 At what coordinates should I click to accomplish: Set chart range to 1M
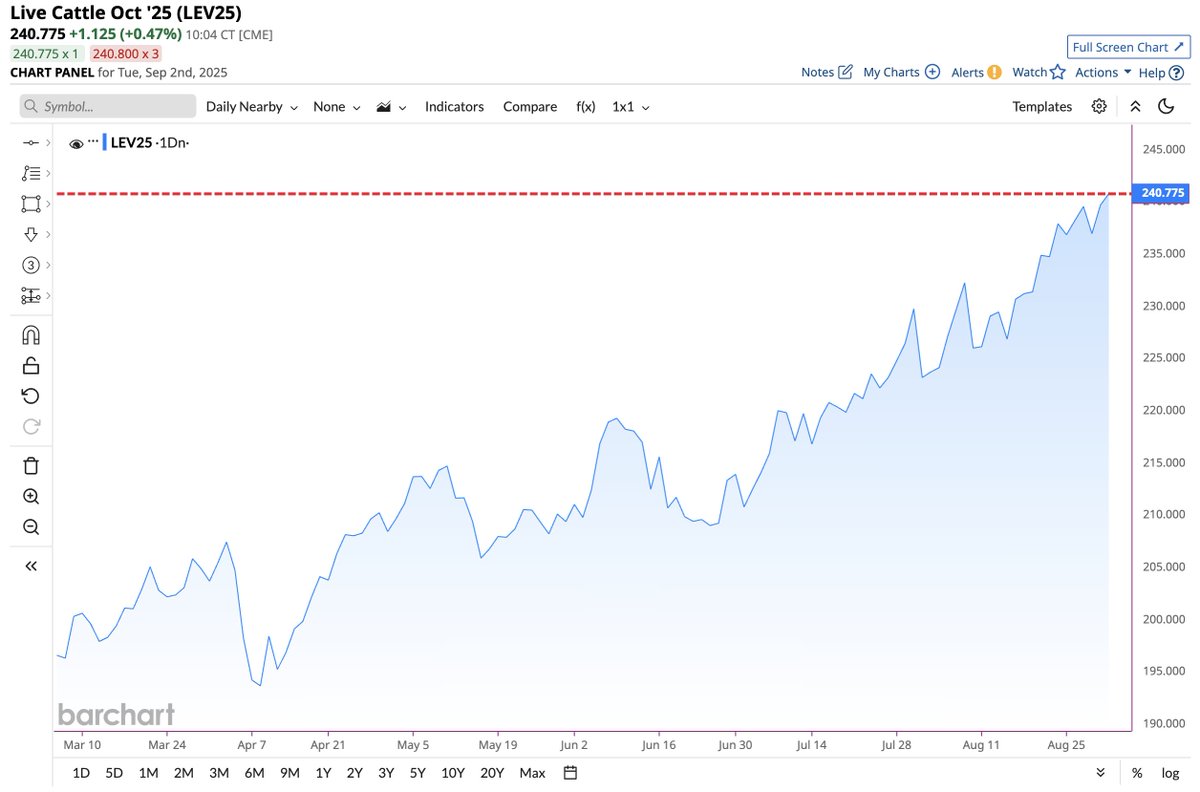pyautogui.click(x=148, y=772)
